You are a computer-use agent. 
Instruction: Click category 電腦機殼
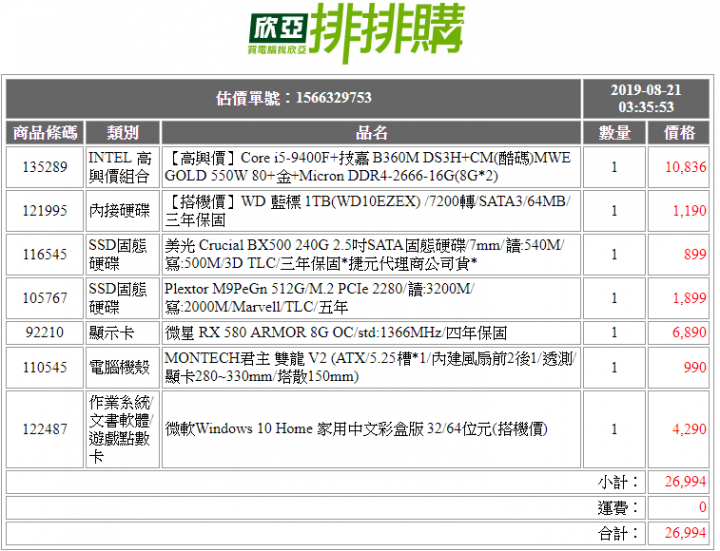click(119, 367)
